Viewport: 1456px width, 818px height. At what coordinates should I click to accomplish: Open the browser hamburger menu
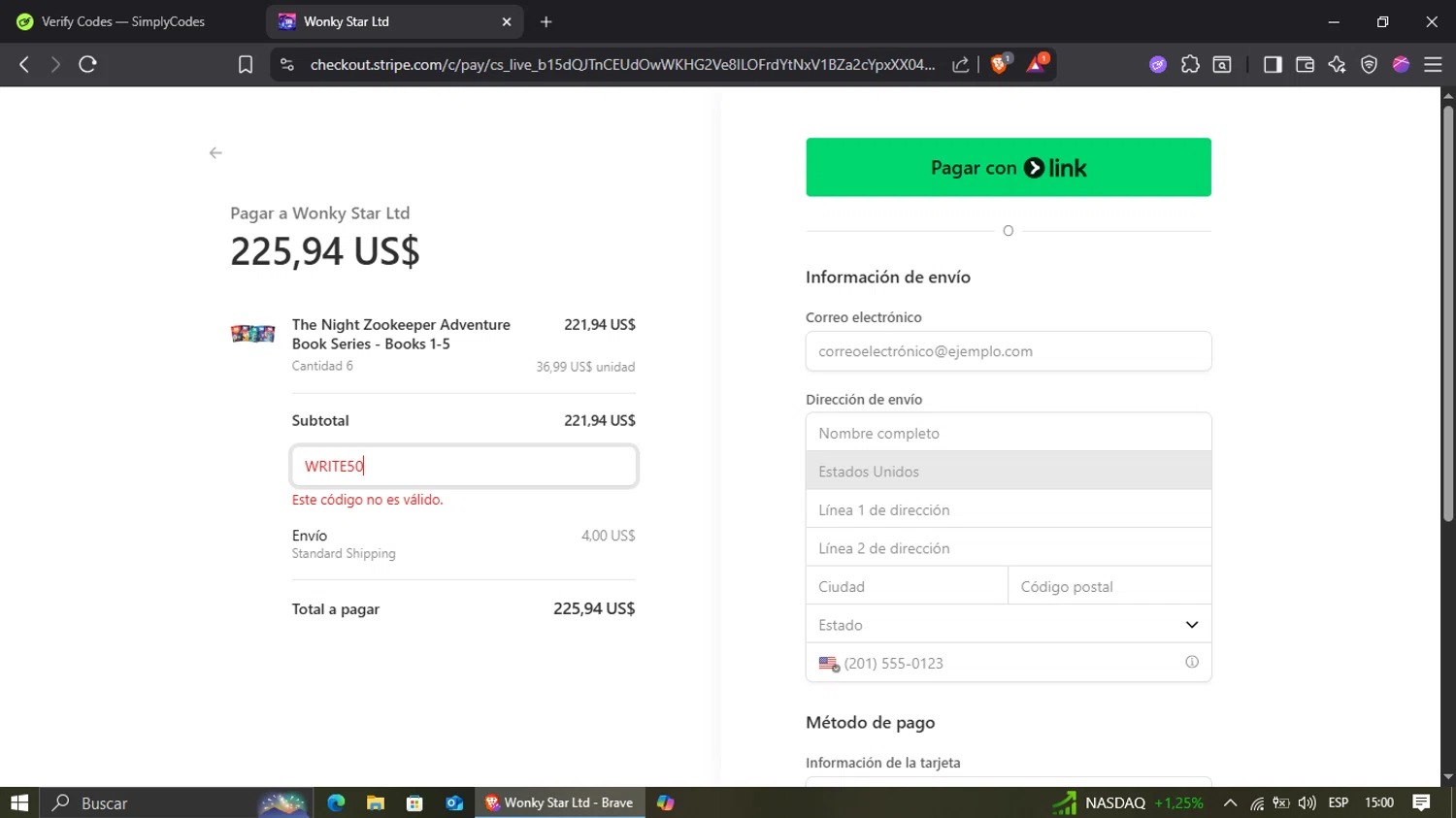1433,64
